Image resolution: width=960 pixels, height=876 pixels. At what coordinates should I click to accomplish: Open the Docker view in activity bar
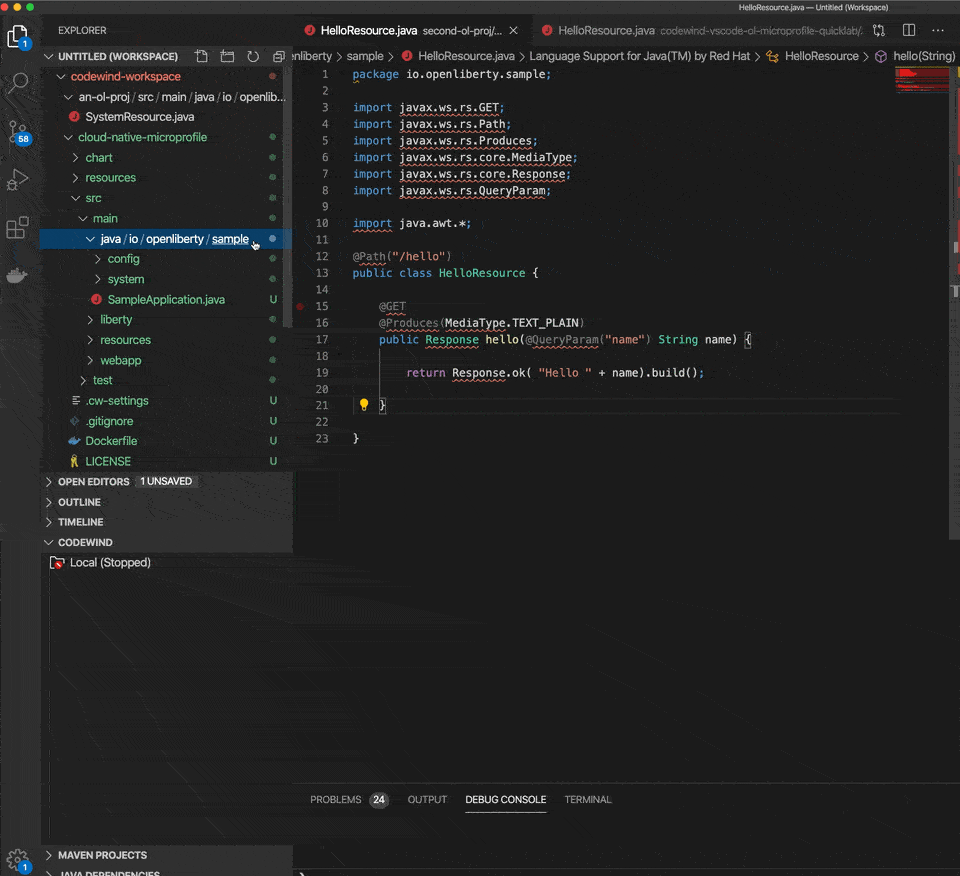click(18, 275)
